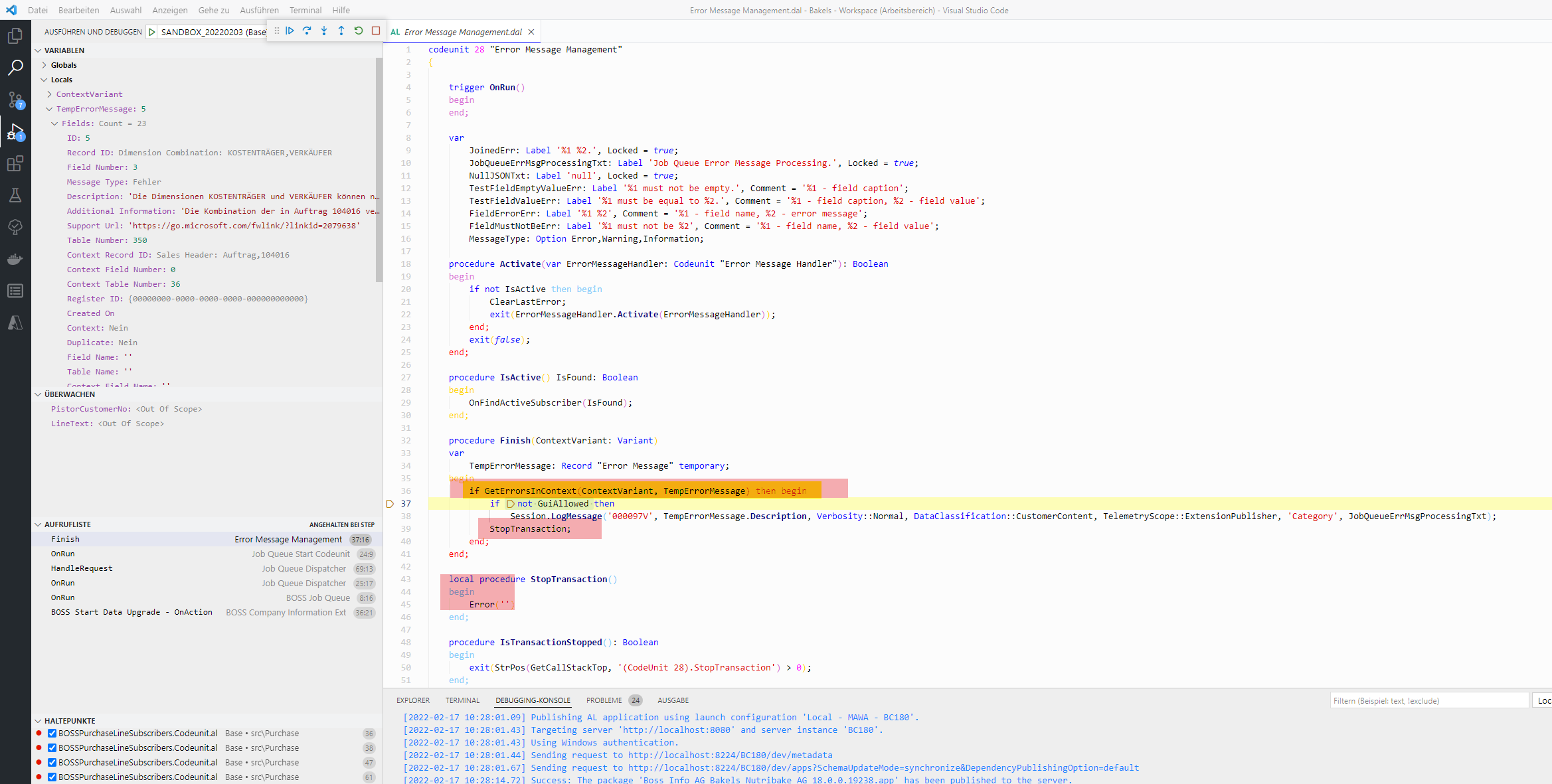Switch to the PROBLEME tab
The width and height of the screenshot is (1552, 784).
coord(604,700)
